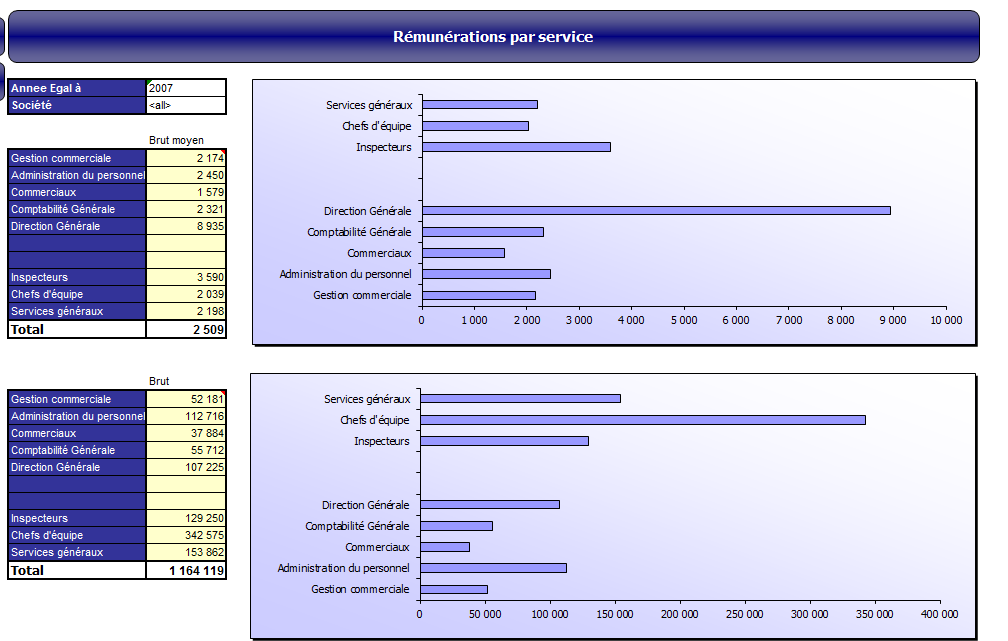The height and width of the screenshot is (641, 1008).
Task: Select the Administration du personnel value 112 716
Action: click(x=186, y=416)
